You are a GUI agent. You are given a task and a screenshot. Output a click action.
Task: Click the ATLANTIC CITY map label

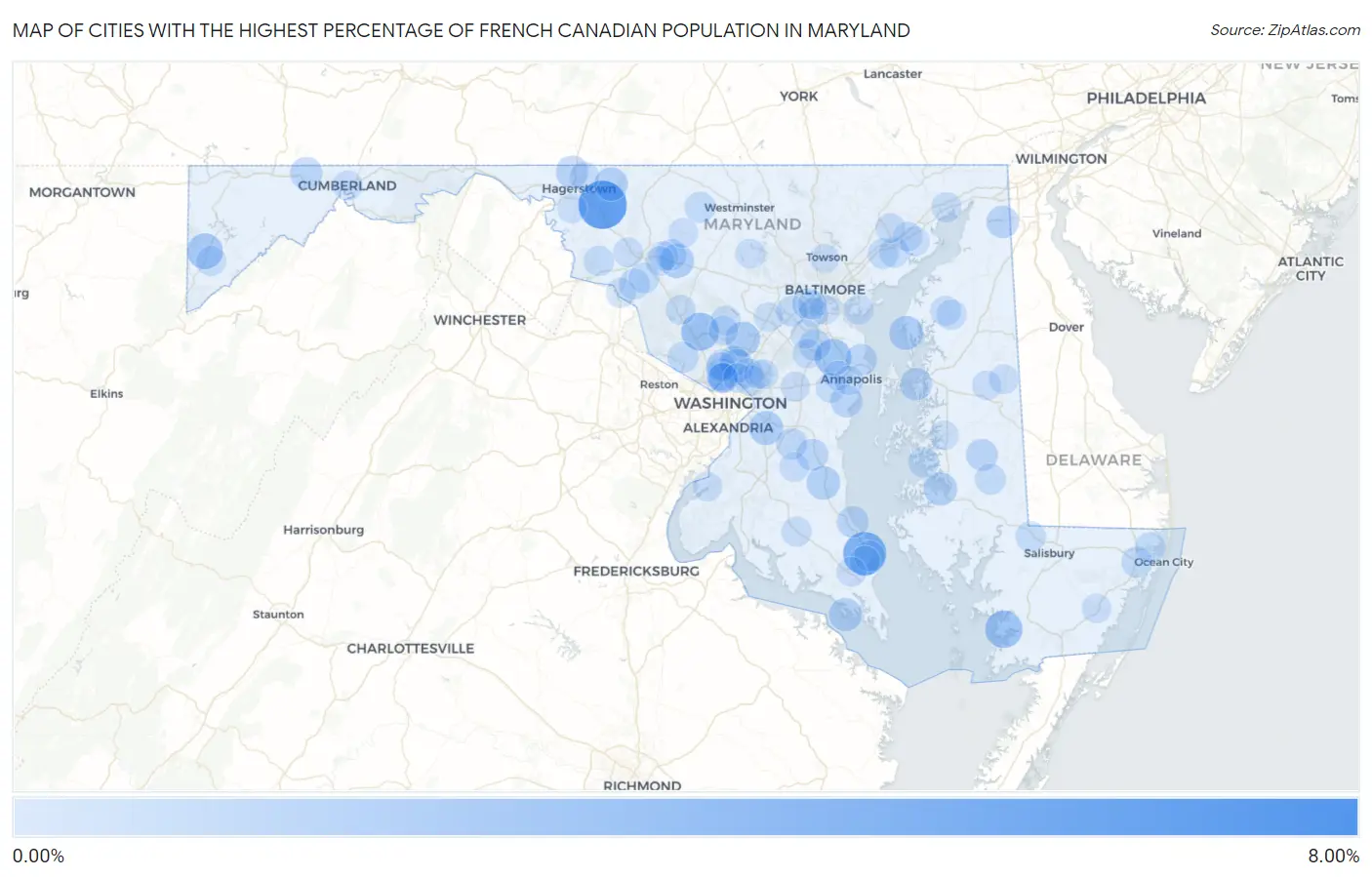pyautogui.click(x=1311, y=268)
